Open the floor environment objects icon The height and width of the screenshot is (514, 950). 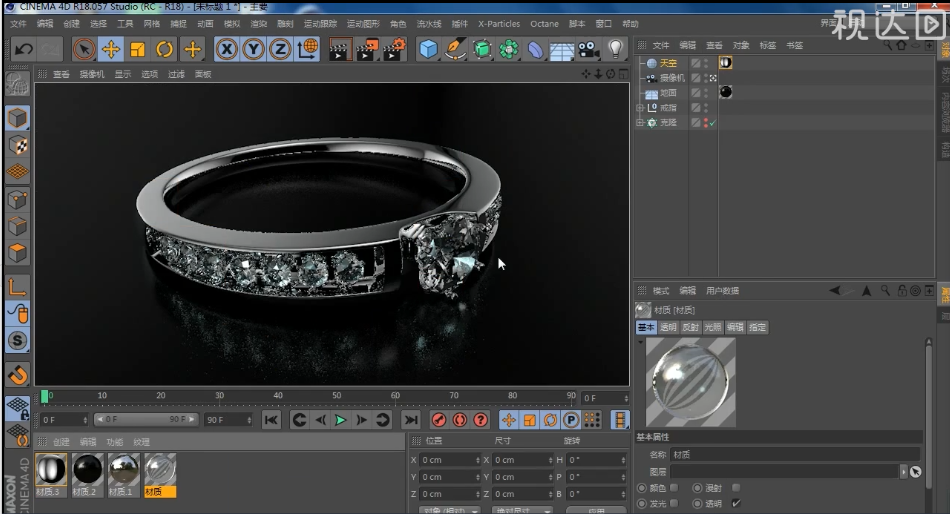coord(562,50)
